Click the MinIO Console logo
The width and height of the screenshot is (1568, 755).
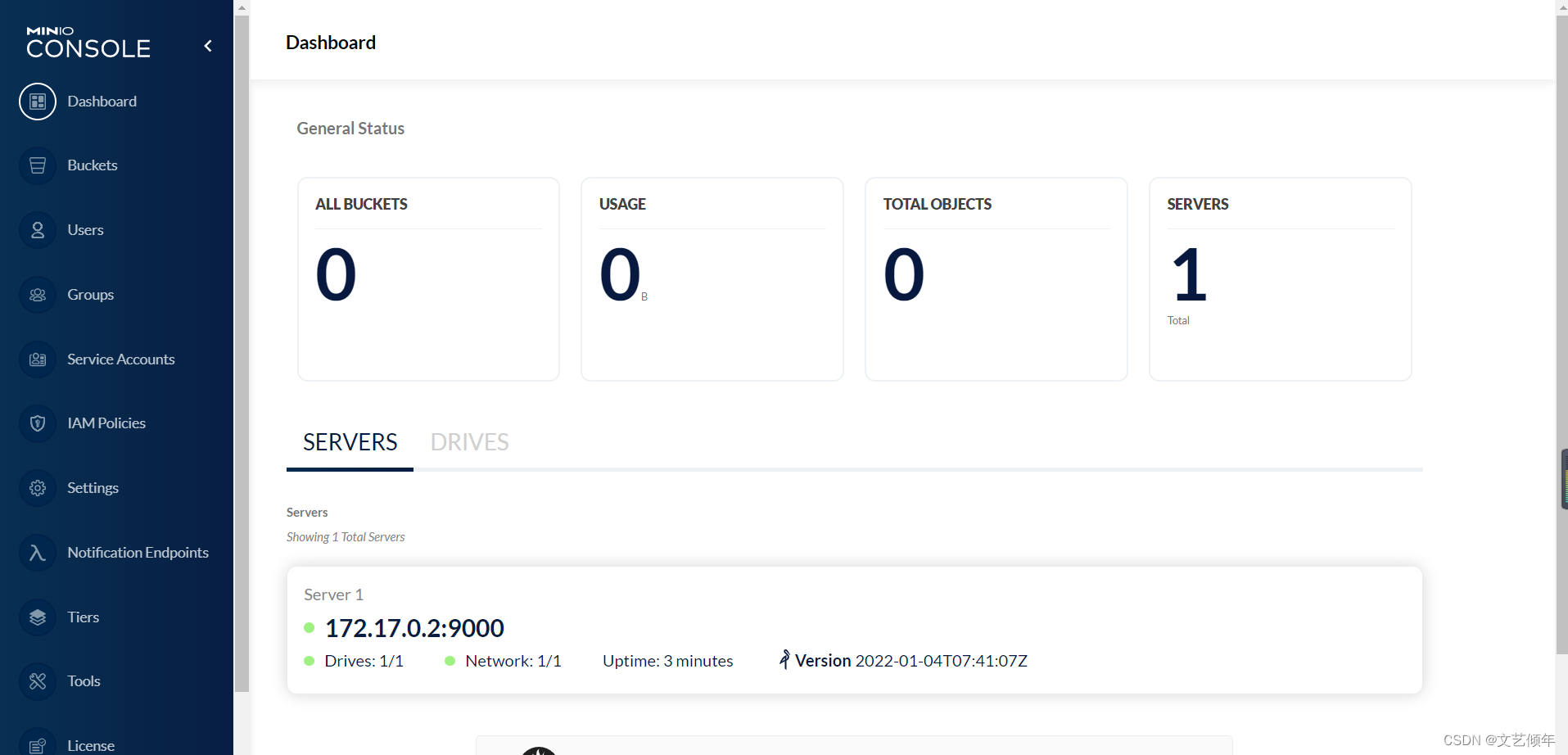click(x=88, y=42)
